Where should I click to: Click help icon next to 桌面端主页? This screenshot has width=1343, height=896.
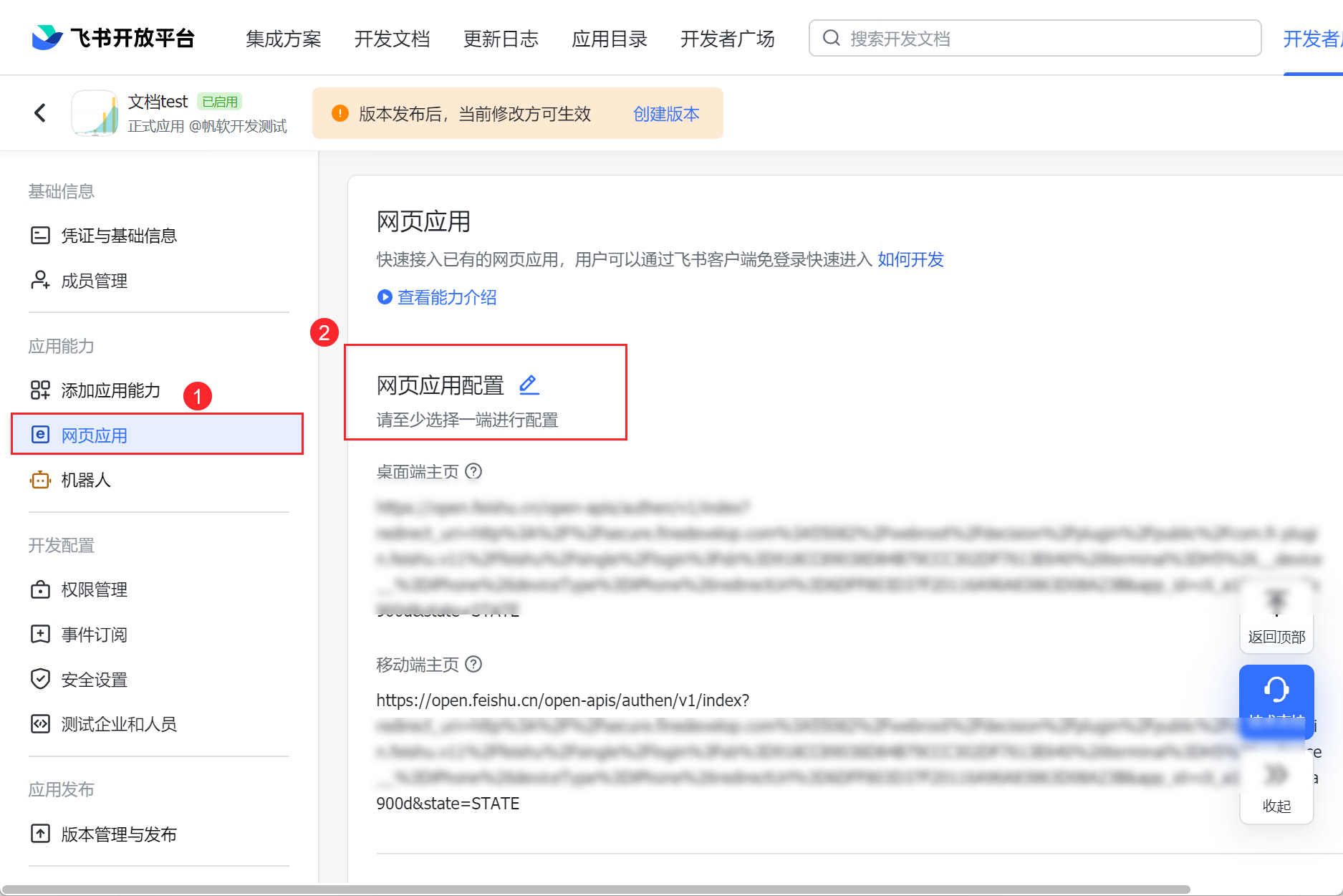473,471
